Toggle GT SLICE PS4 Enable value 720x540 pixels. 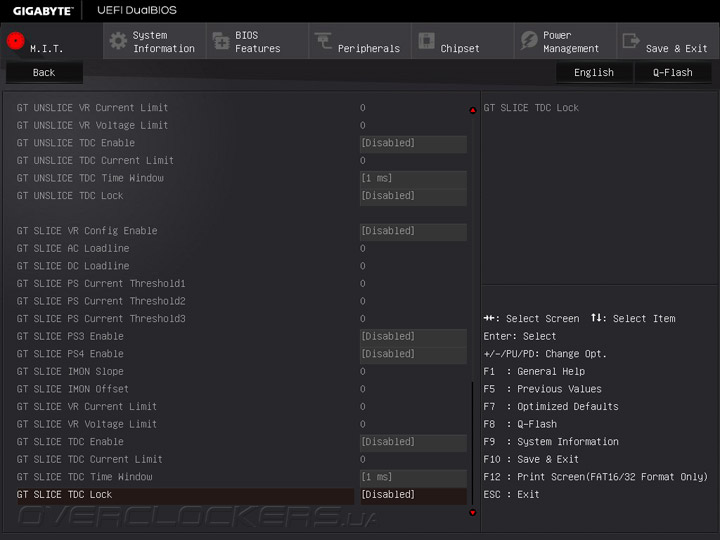point(413,354)
